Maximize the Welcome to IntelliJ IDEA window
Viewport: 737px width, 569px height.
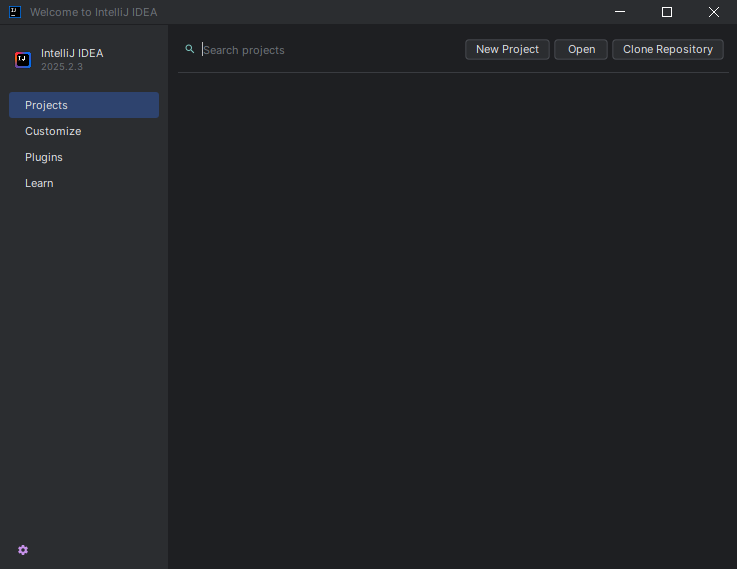click(667, 12)
